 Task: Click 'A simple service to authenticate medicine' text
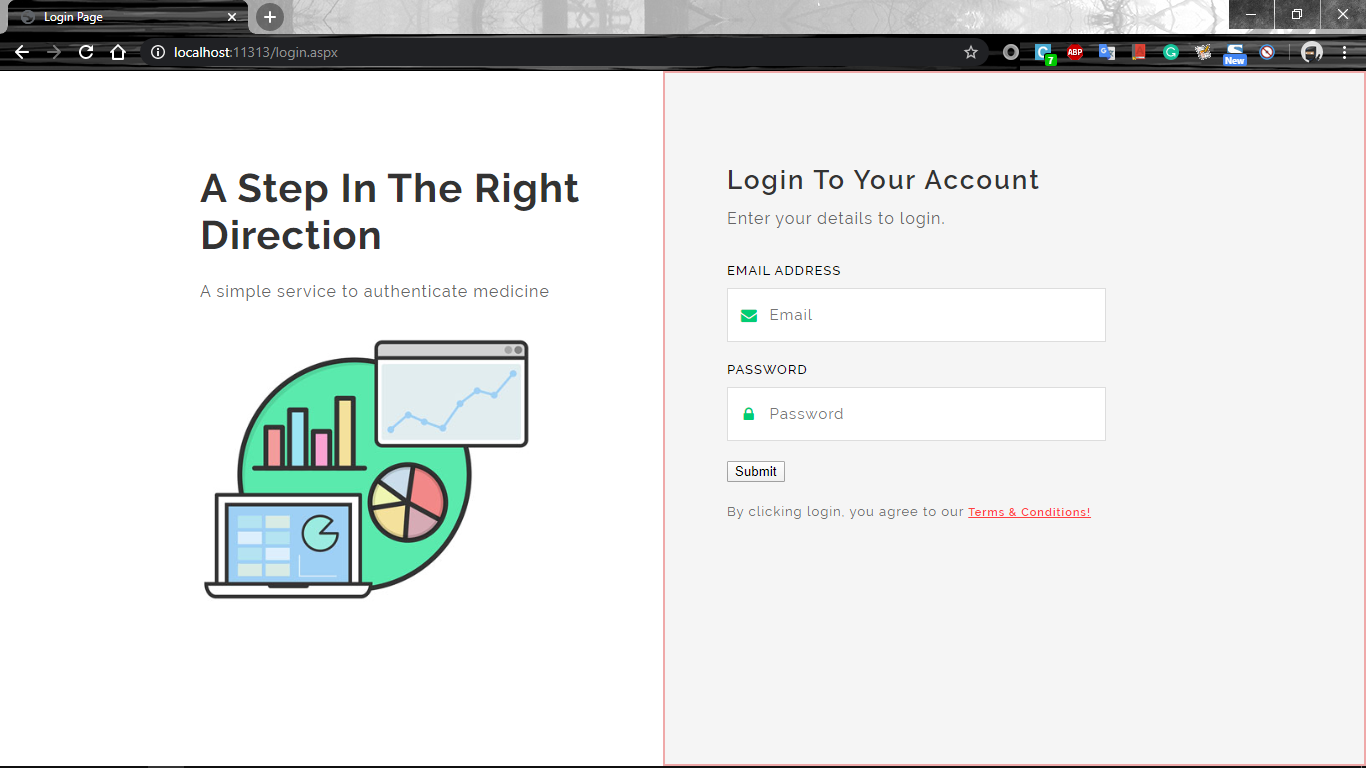point(374,292)
